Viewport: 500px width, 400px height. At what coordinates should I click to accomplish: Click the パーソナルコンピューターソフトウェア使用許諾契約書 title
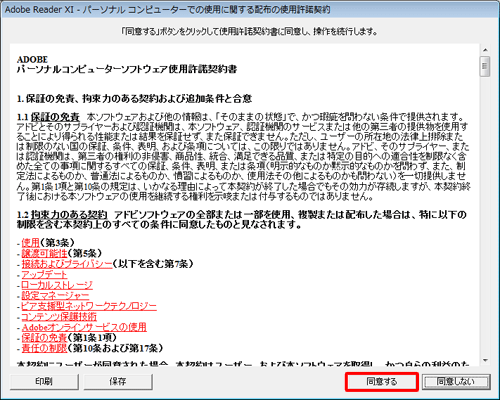[x=127, y=69]
